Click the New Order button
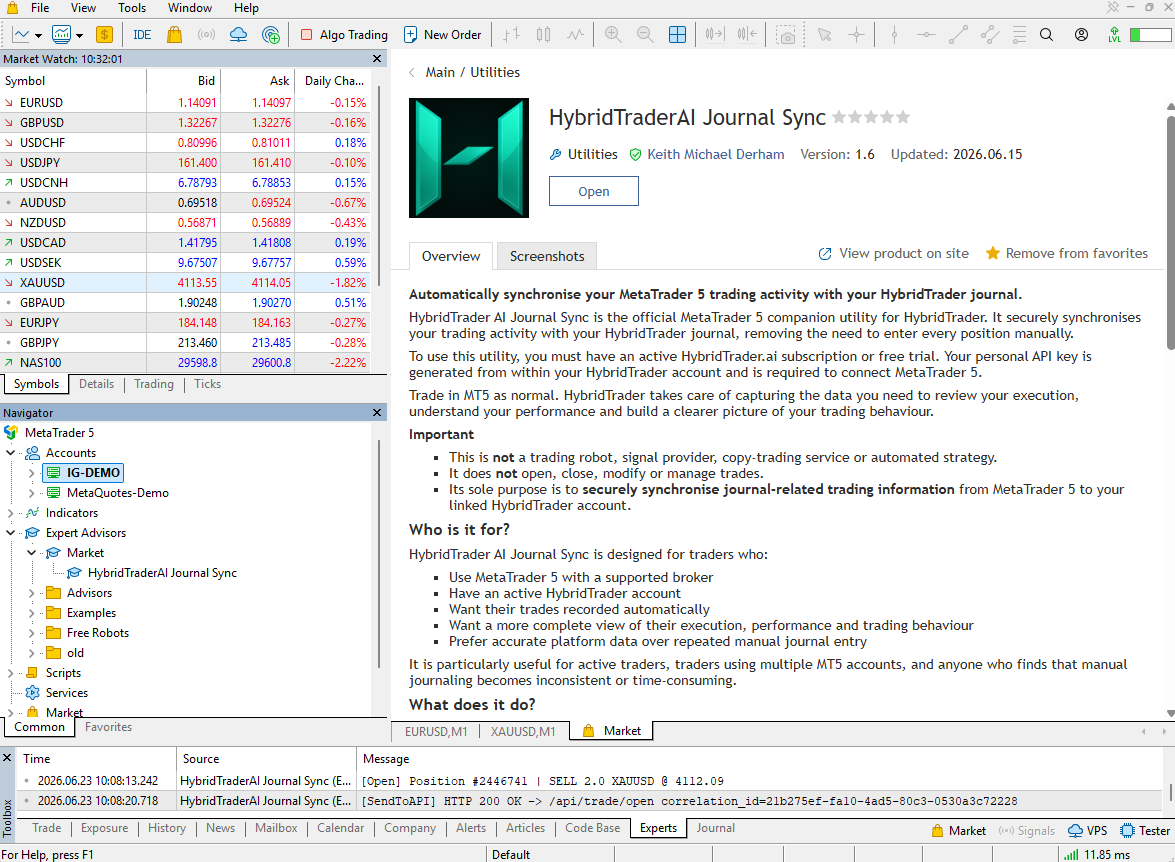Image resolution: width=1175 pixels, height=862 pixels. pos(443,34)
